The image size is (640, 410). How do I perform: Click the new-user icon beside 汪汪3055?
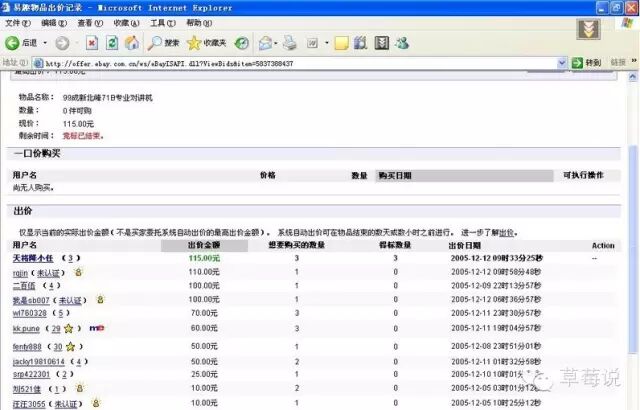click(96, 403)
